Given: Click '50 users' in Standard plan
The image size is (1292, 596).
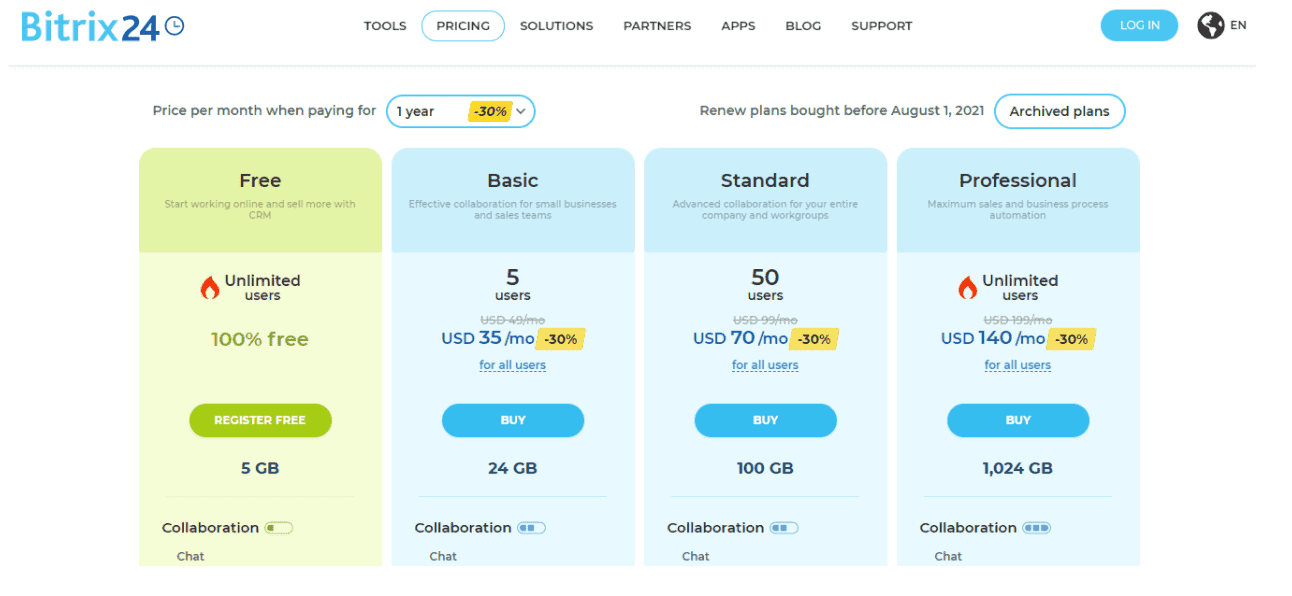Looking at the screenshot, I should point(765,284).
